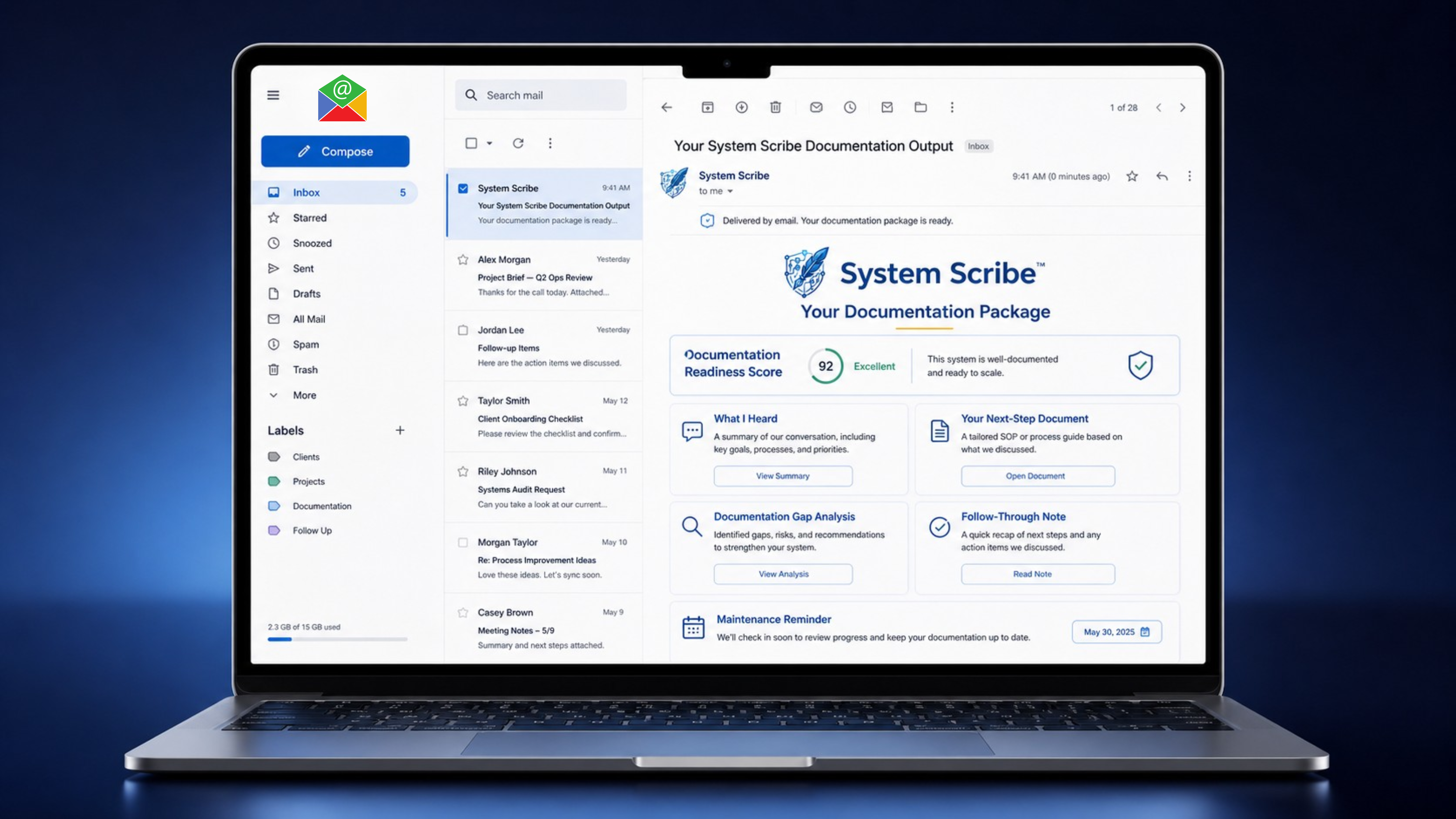This screenshot has width=1456, height=819.
Task: Expand the 'to me' recipient details
Action: click(730, 191)
